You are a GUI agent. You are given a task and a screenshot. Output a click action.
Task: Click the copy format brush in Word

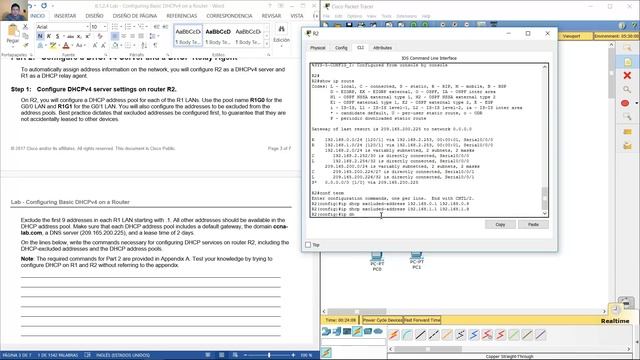[x=25, y=45]
